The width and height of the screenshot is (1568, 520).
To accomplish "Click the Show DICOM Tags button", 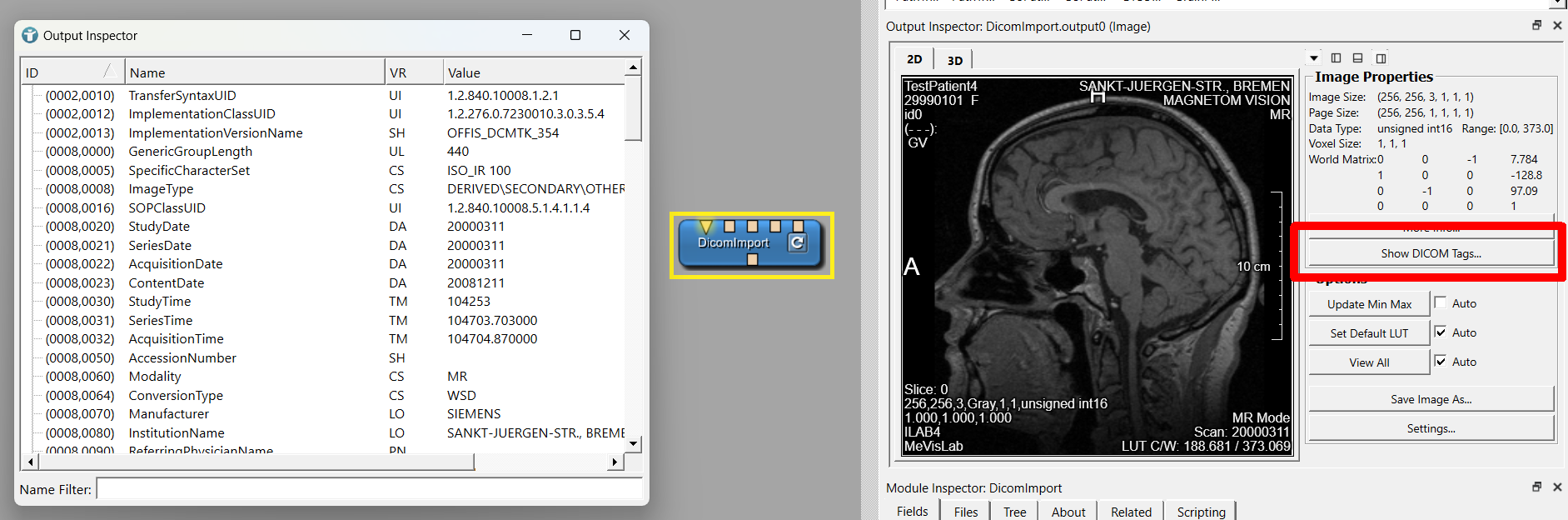I will pyautogui.click(x=1430, y=253).
